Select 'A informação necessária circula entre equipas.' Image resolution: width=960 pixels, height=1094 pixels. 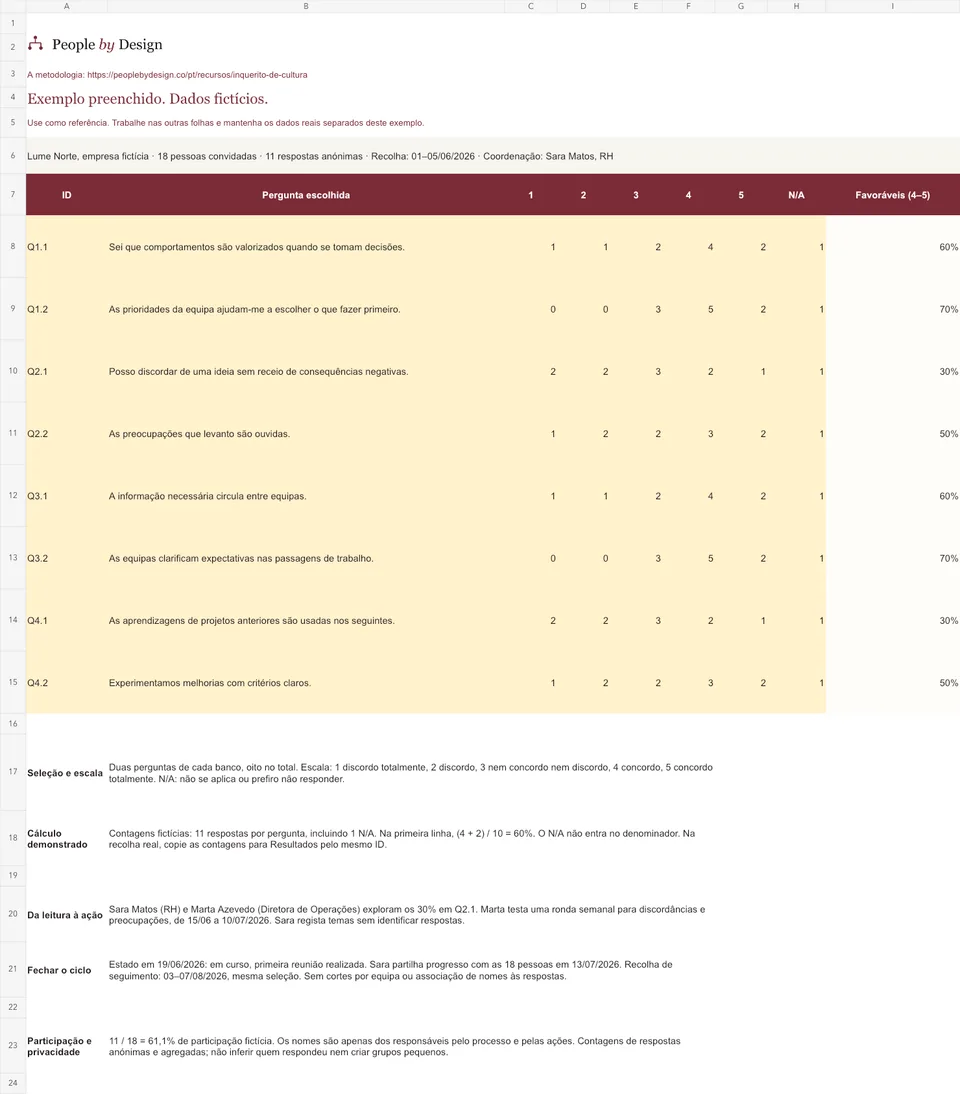[207, 496]
